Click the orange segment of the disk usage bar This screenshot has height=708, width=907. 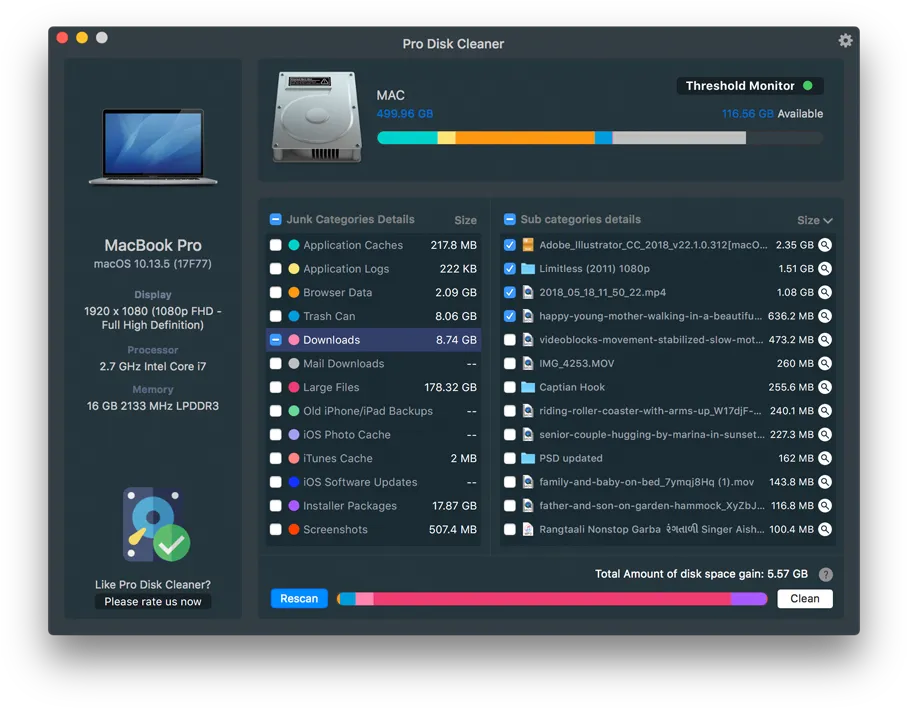(x=525, y=138)
